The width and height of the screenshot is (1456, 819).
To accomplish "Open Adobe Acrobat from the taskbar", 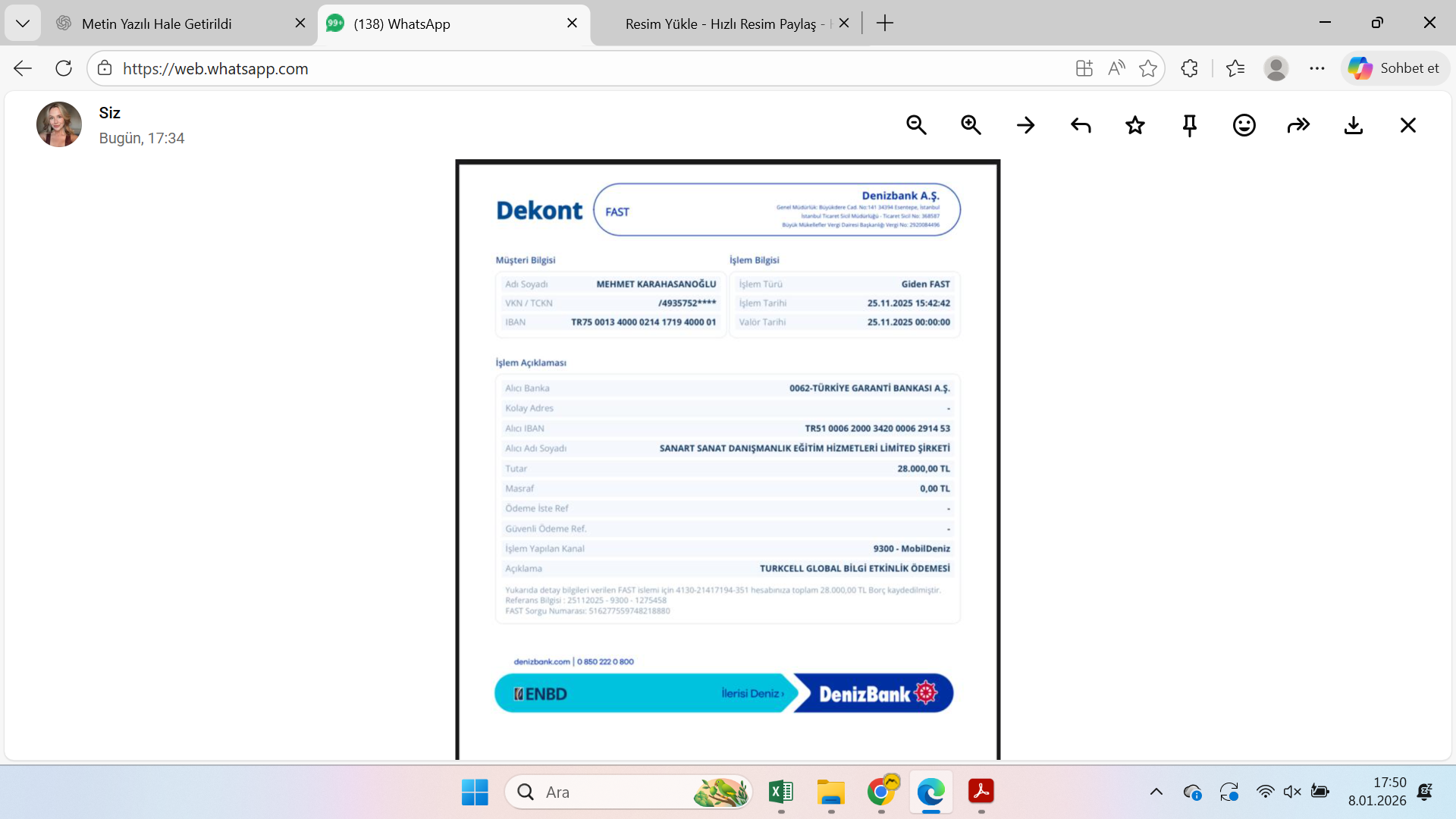I will pos(981,792).
